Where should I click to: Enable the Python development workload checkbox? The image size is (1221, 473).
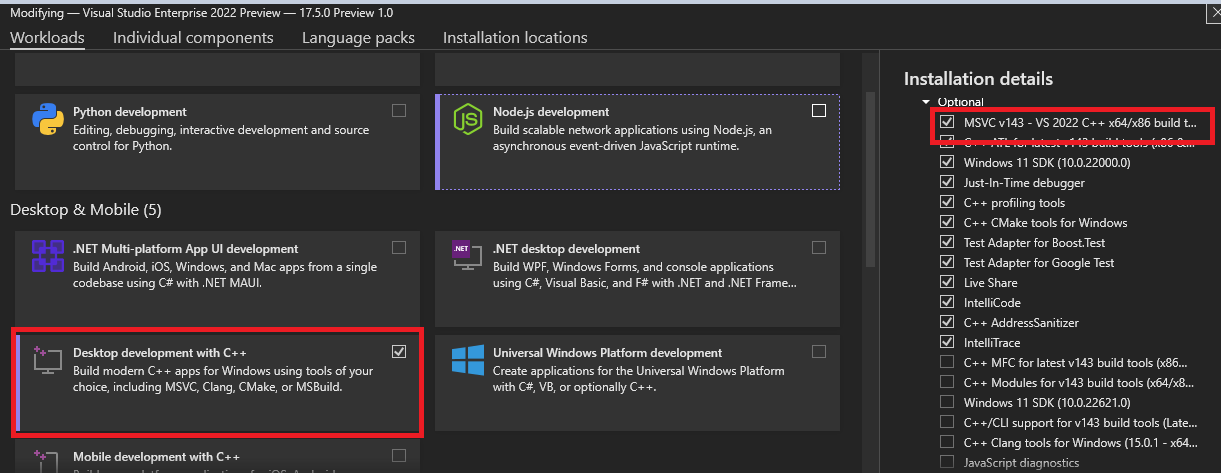[x=399, y=111]
